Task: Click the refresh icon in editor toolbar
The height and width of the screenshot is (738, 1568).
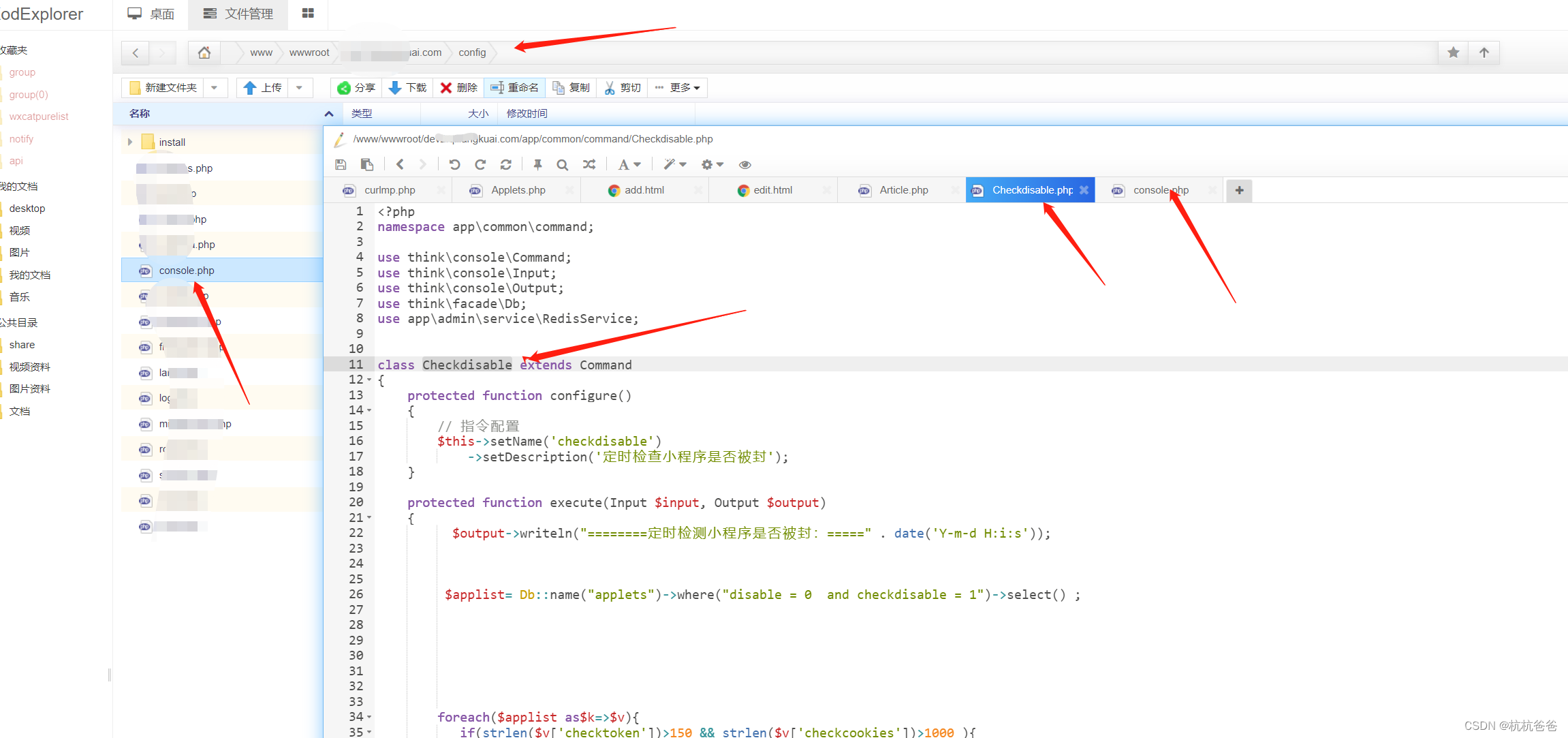Action: 505,164
